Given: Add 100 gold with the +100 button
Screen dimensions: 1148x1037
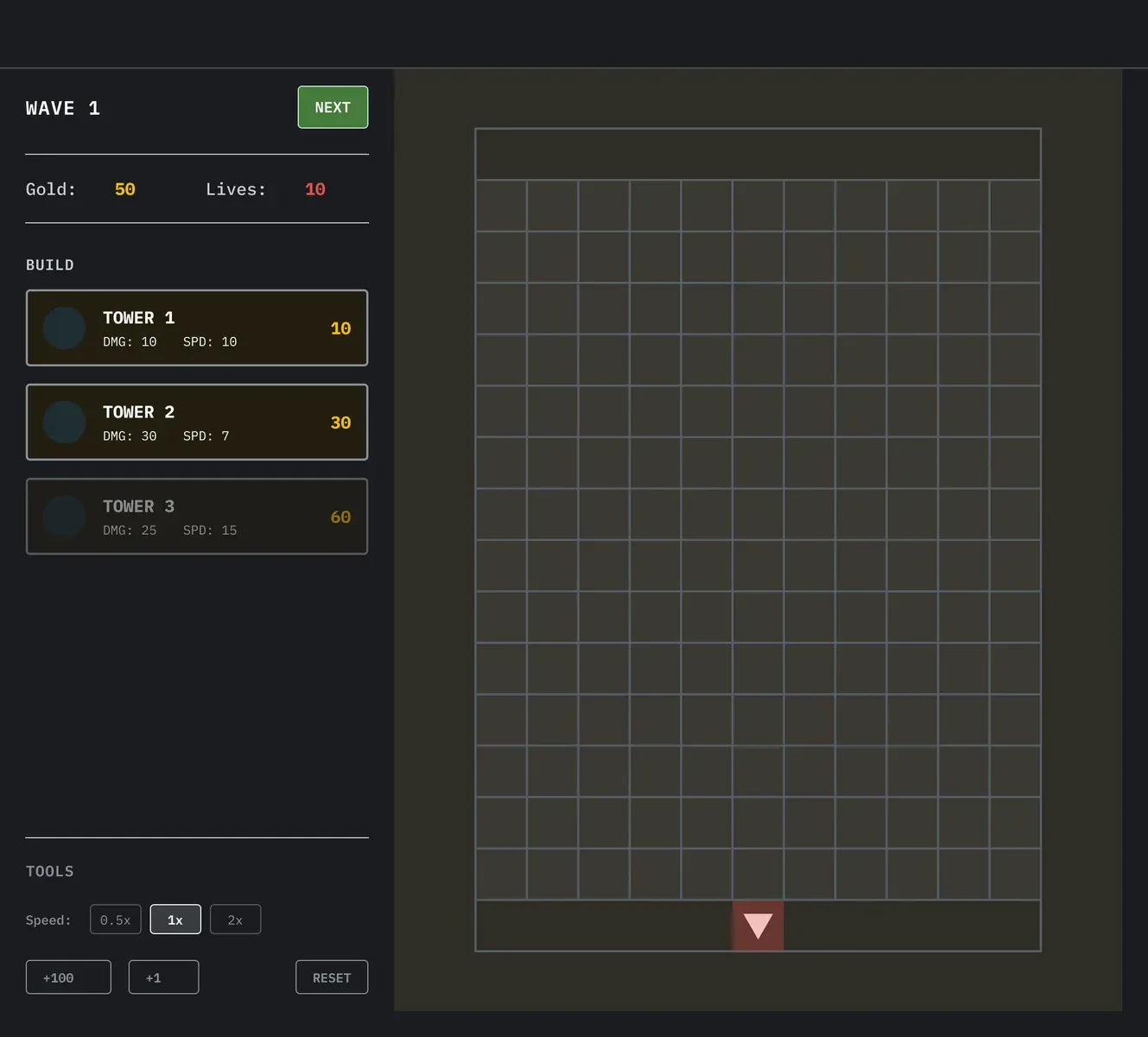Looking at the screenshot, I should pyautogui.click(x=68, y=977).
